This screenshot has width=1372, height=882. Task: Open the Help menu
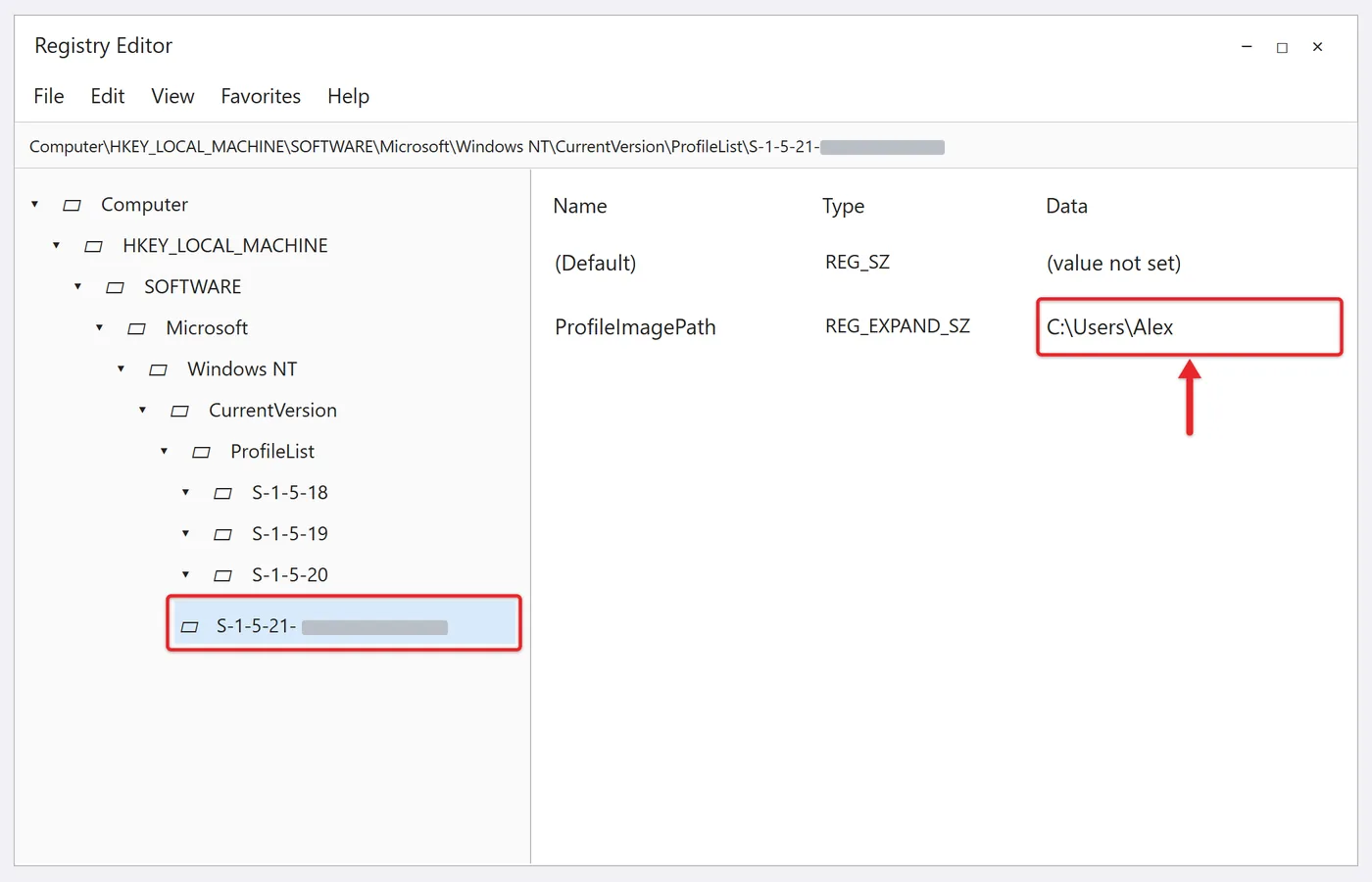coord(348,96)
